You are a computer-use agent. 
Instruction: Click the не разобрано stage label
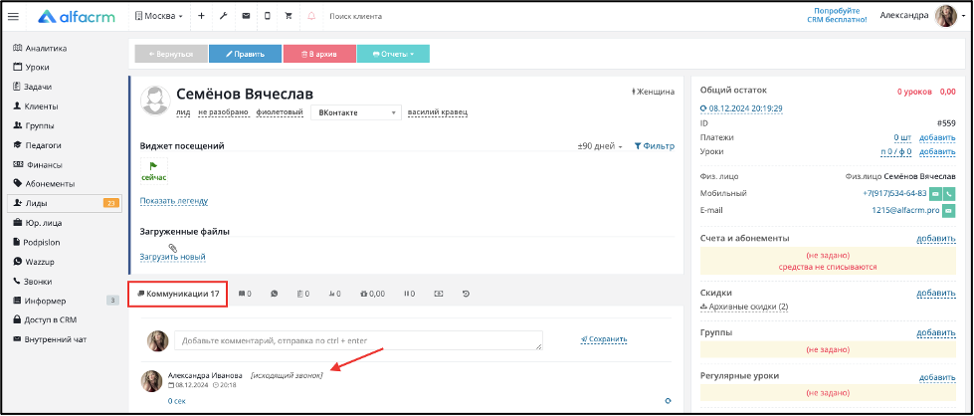(x=223, y=113)
